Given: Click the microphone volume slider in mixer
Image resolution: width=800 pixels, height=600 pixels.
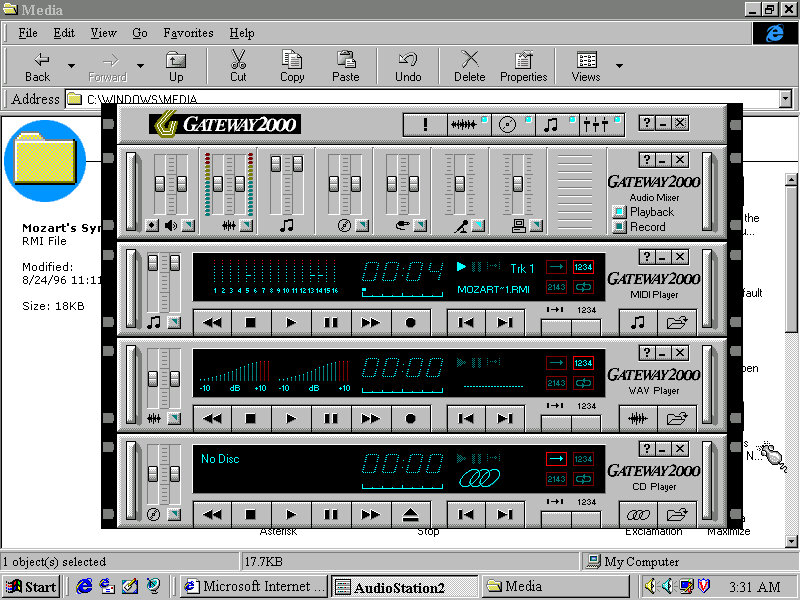Looking at the screenshot, I should point(460,185).
